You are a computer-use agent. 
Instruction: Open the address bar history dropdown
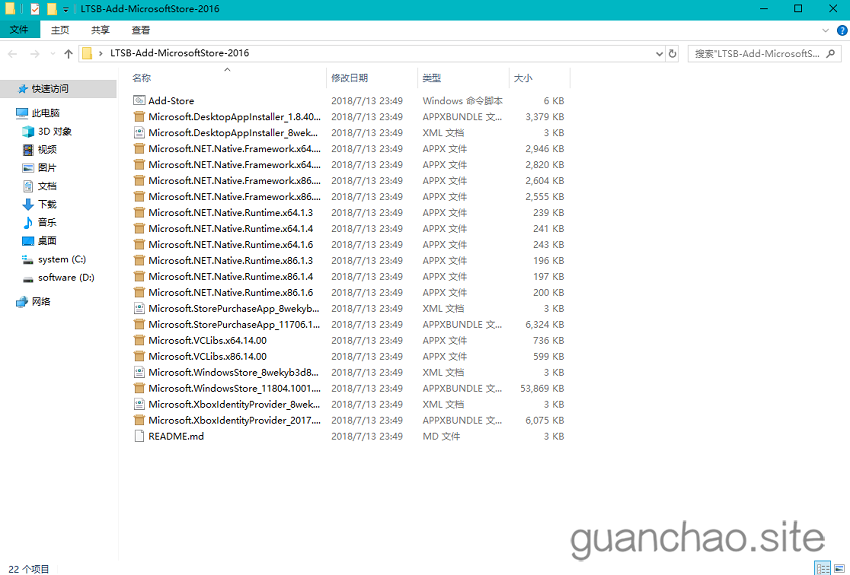(x=657, y=53)
